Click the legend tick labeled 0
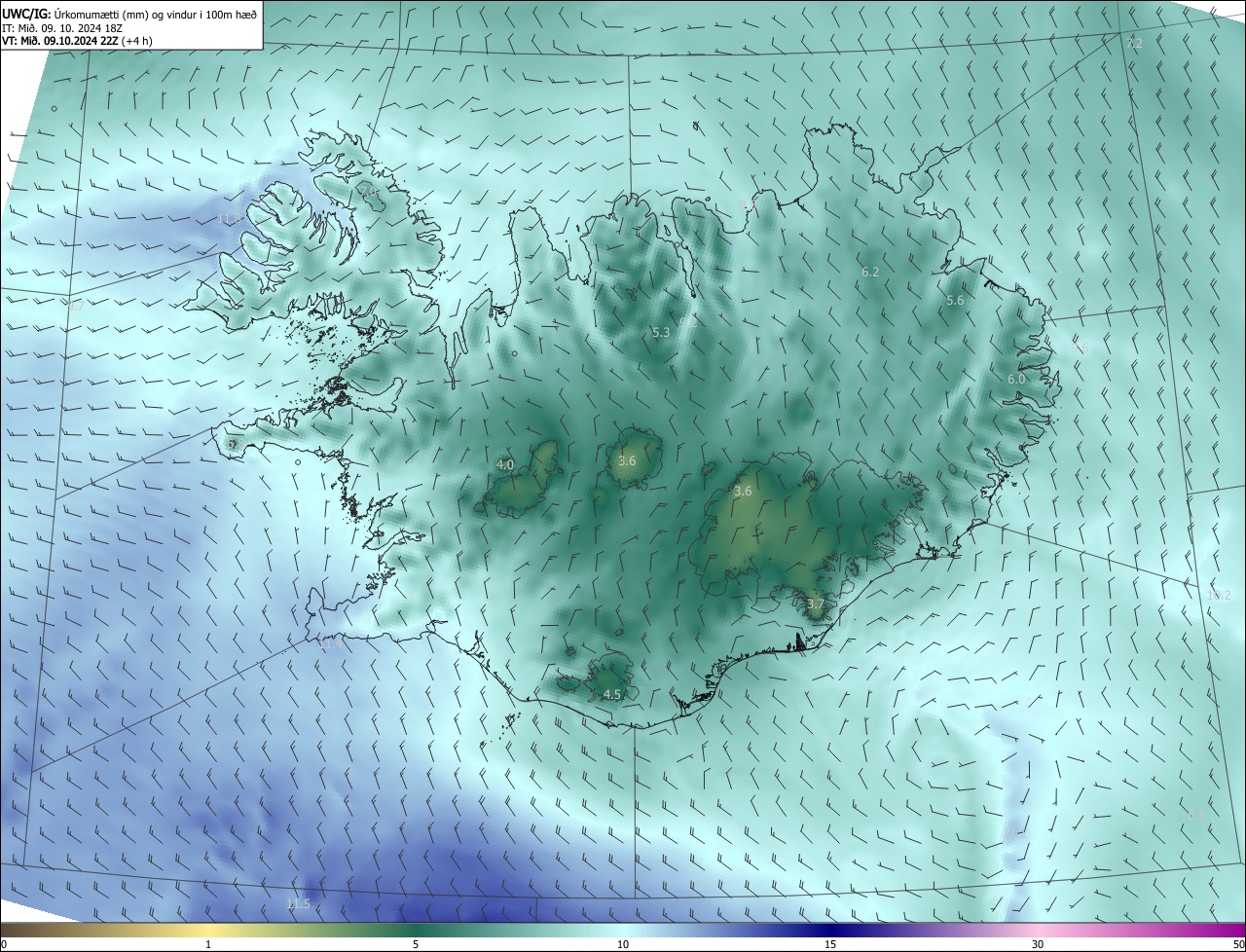Viewport: 1246px width, 952px height. point(3,944)
